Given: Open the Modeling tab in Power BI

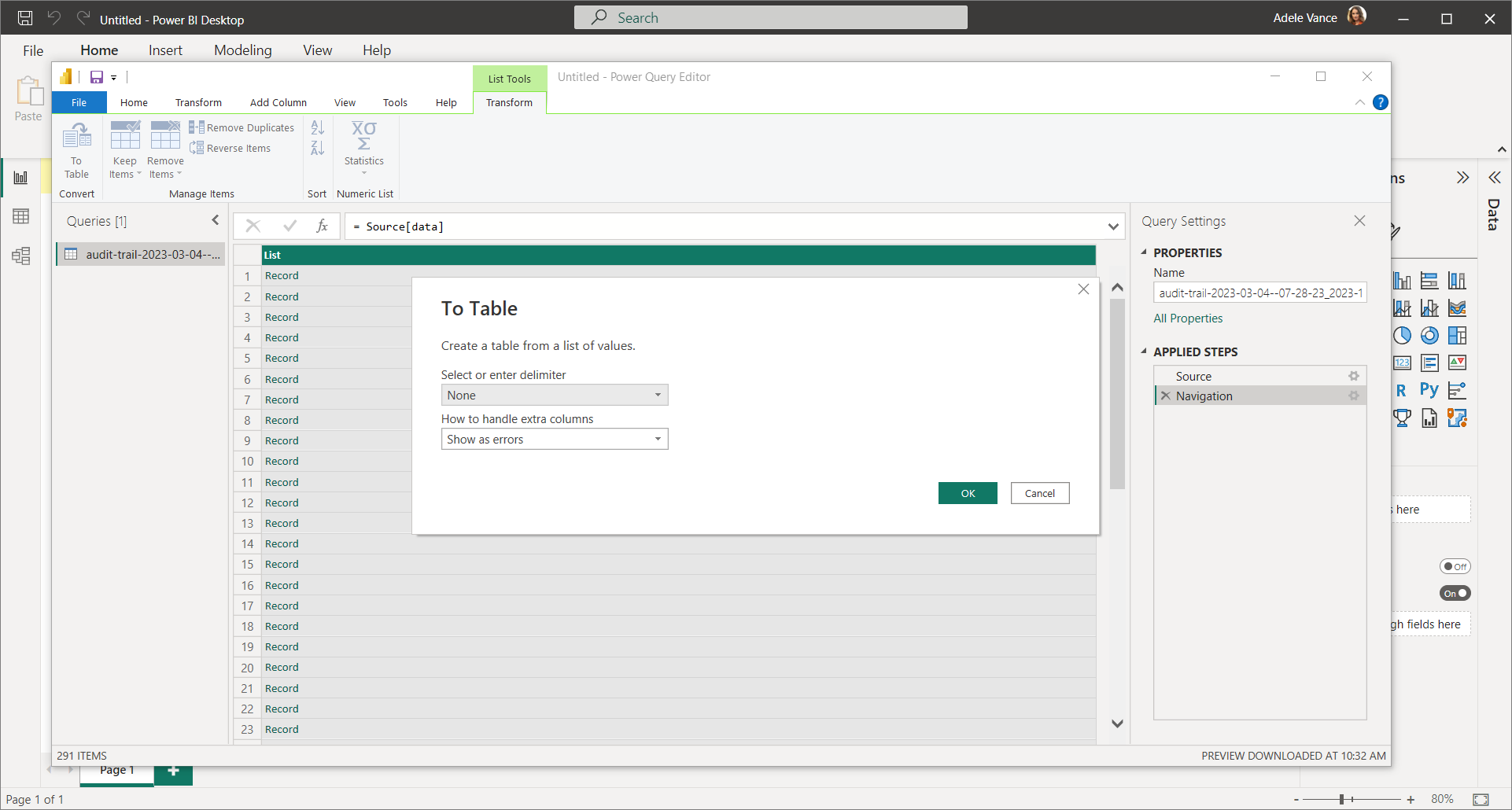Looking at the screenshot, I should pos(242,50).
